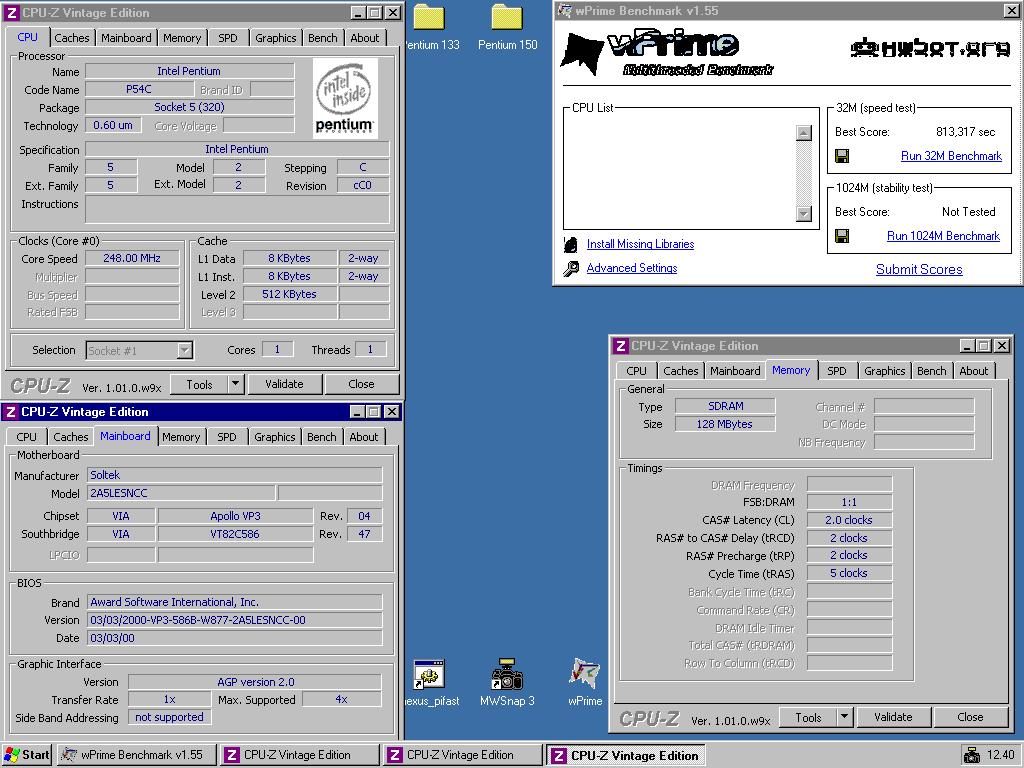
Task: Click the empty CPU List box
Action: point(680,172)
